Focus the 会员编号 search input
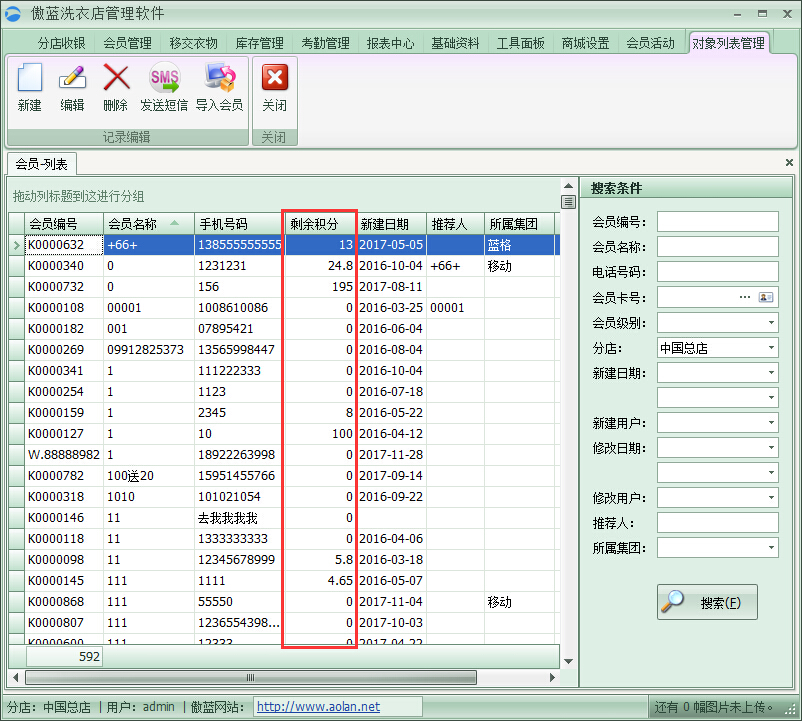Viewport: 802px width, 721px height. click(718, 222)
